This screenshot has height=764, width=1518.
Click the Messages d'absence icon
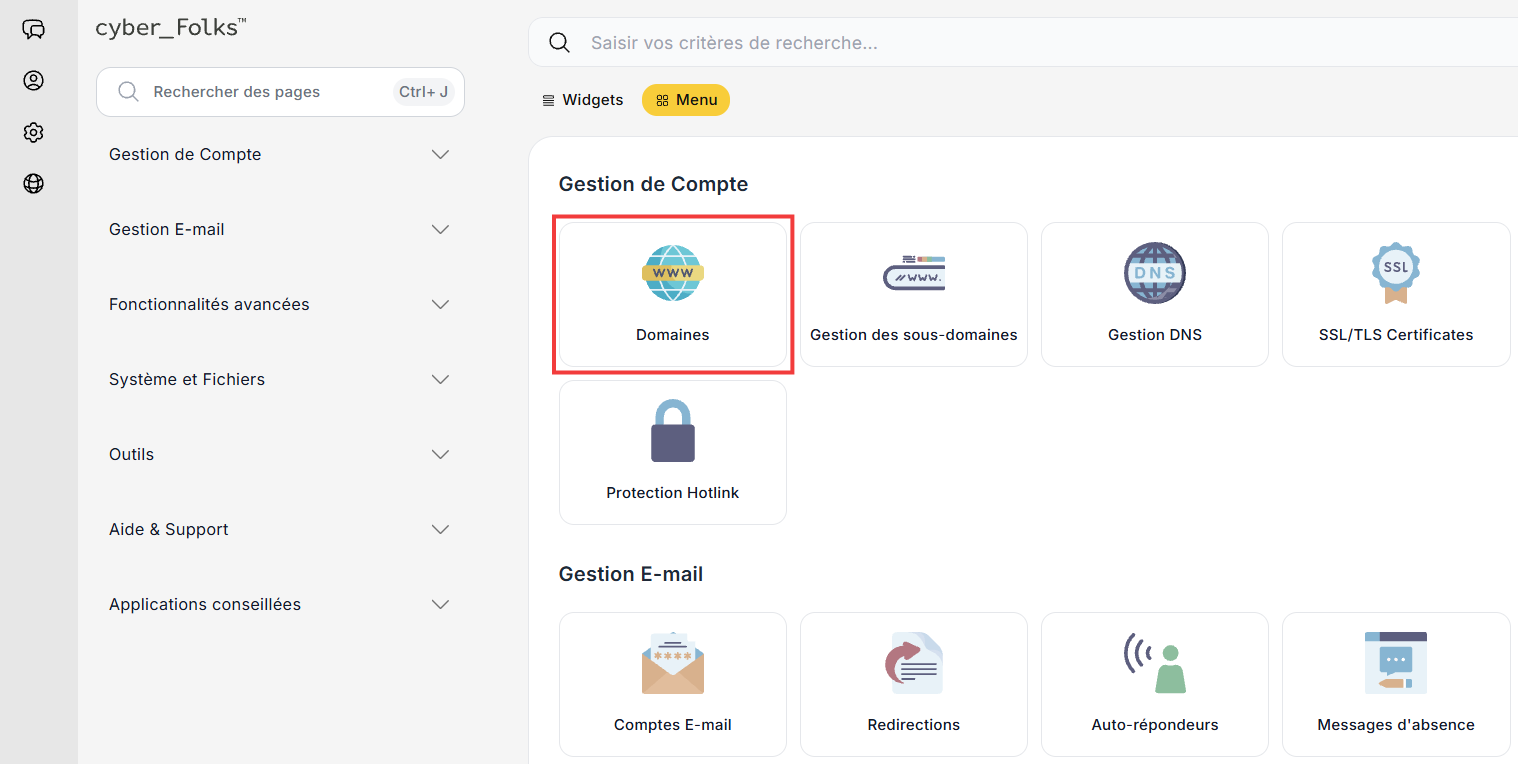click(1396, 662)
